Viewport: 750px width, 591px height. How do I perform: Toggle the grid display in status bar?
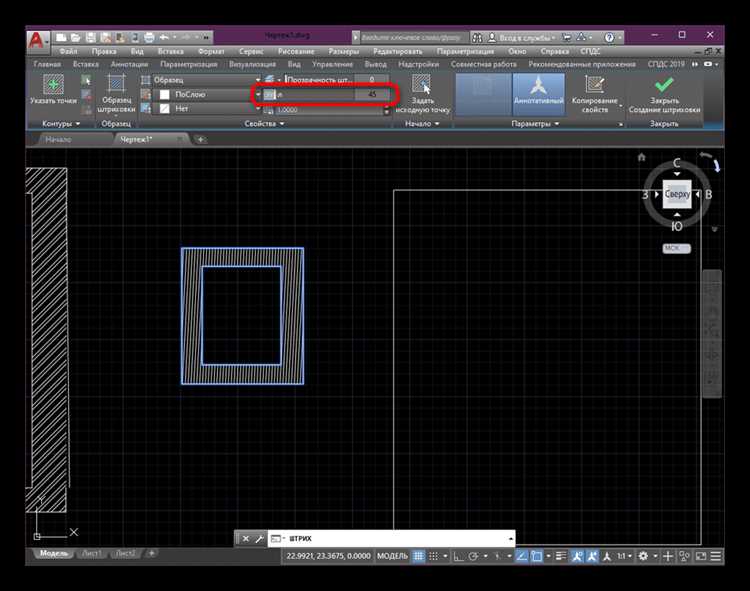coord(419,556)
